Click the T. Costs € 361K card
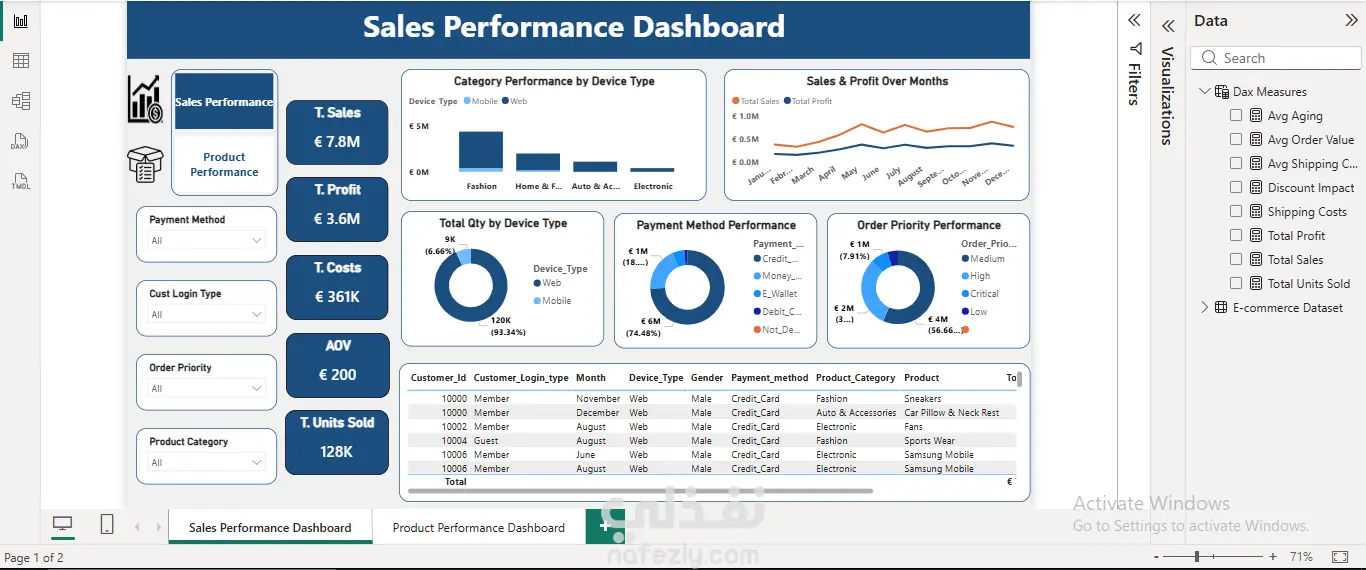1366x570 pixels. pos(337,287)
